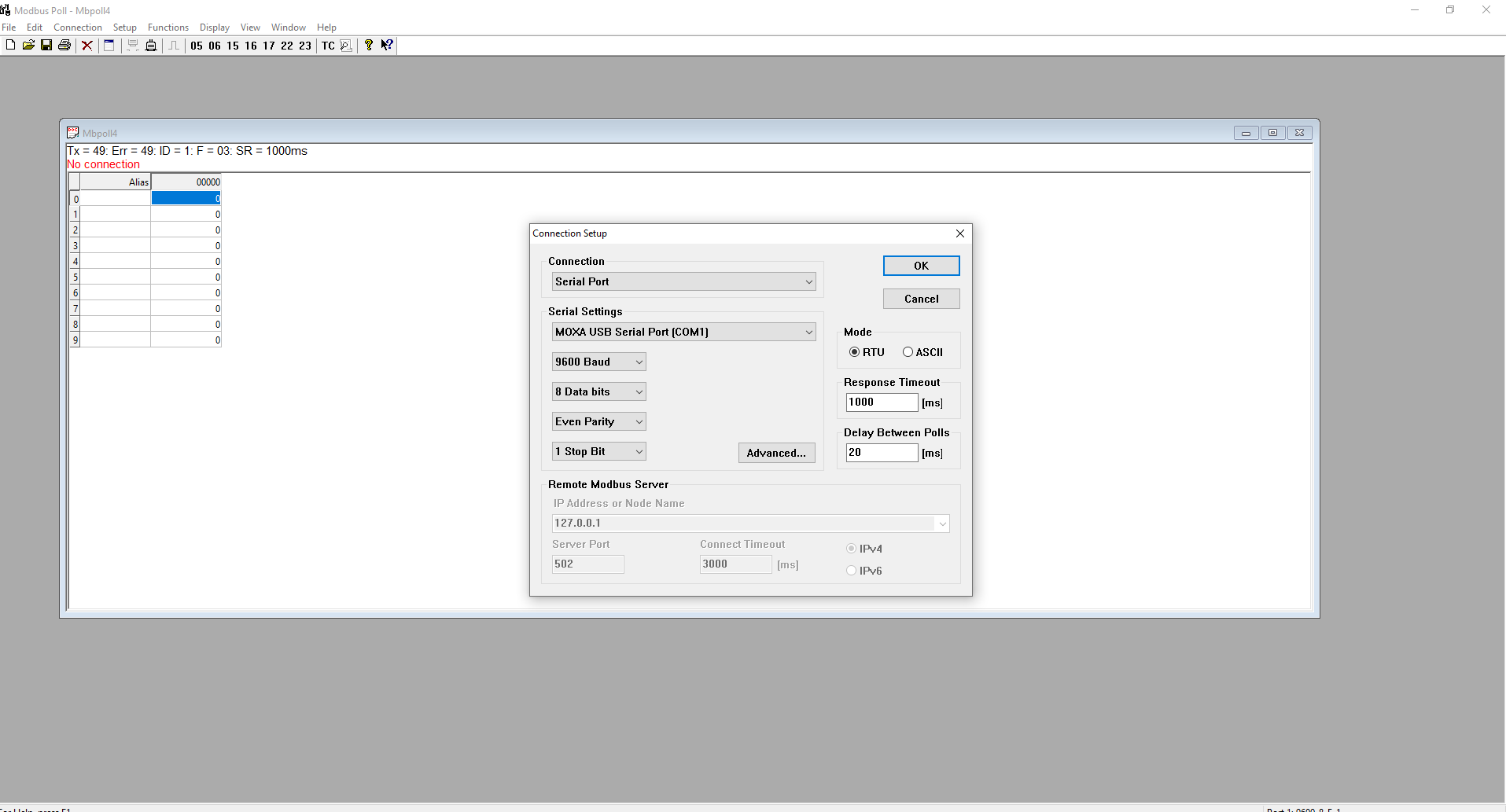This screenshot has height=812, width=1506.
Task: Open the Even Parity dropdown
Action: pos(598,421)
